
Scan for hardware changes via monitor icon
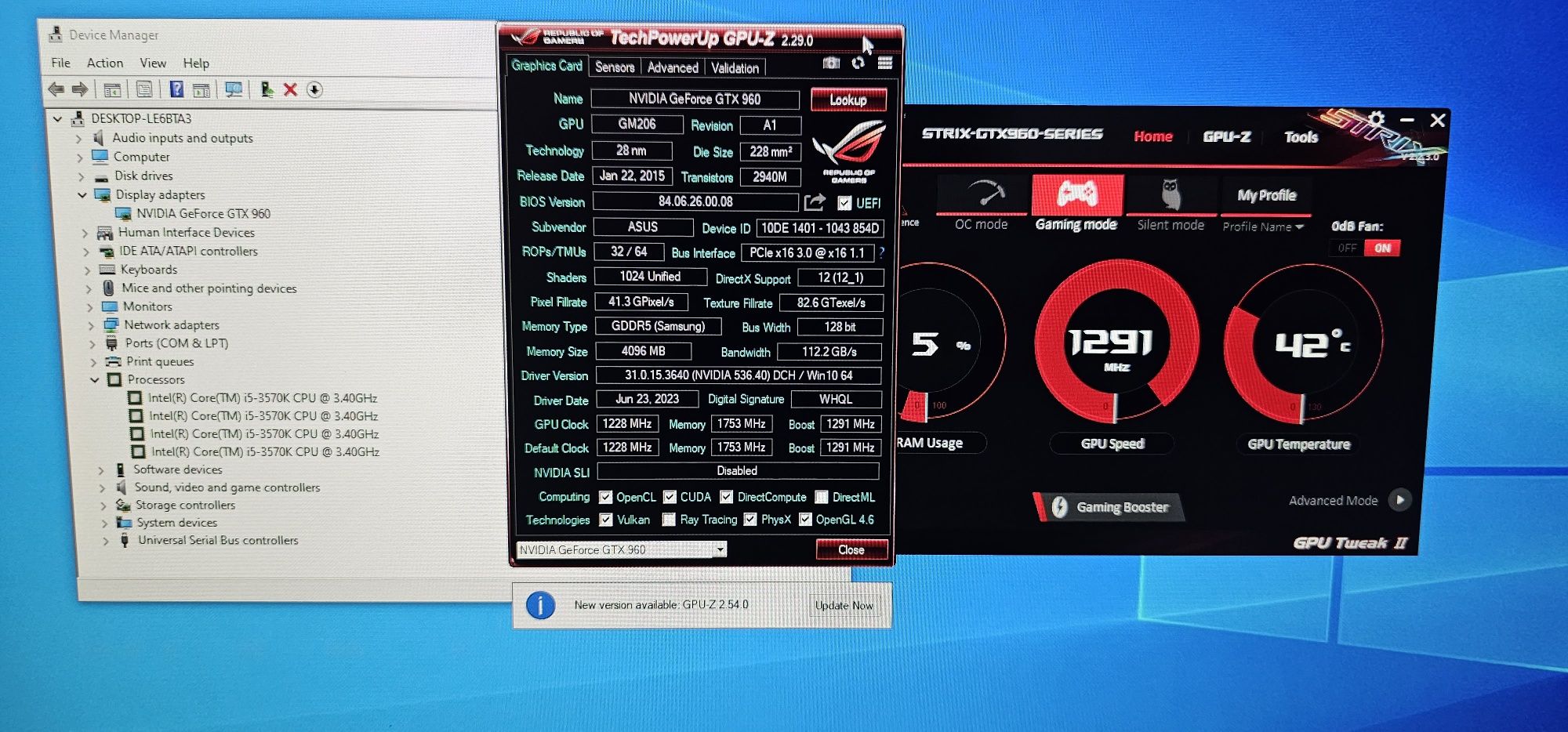coord(234,89)
